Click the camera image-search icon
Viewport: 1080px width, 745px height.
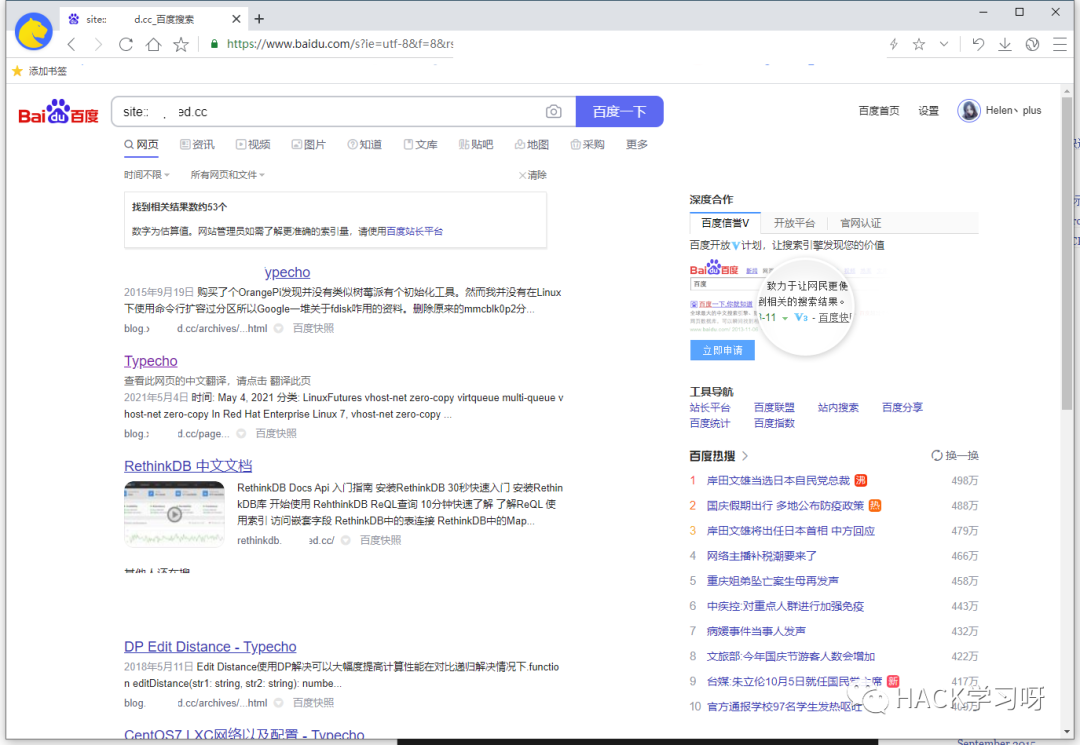[x=553, y=112]
